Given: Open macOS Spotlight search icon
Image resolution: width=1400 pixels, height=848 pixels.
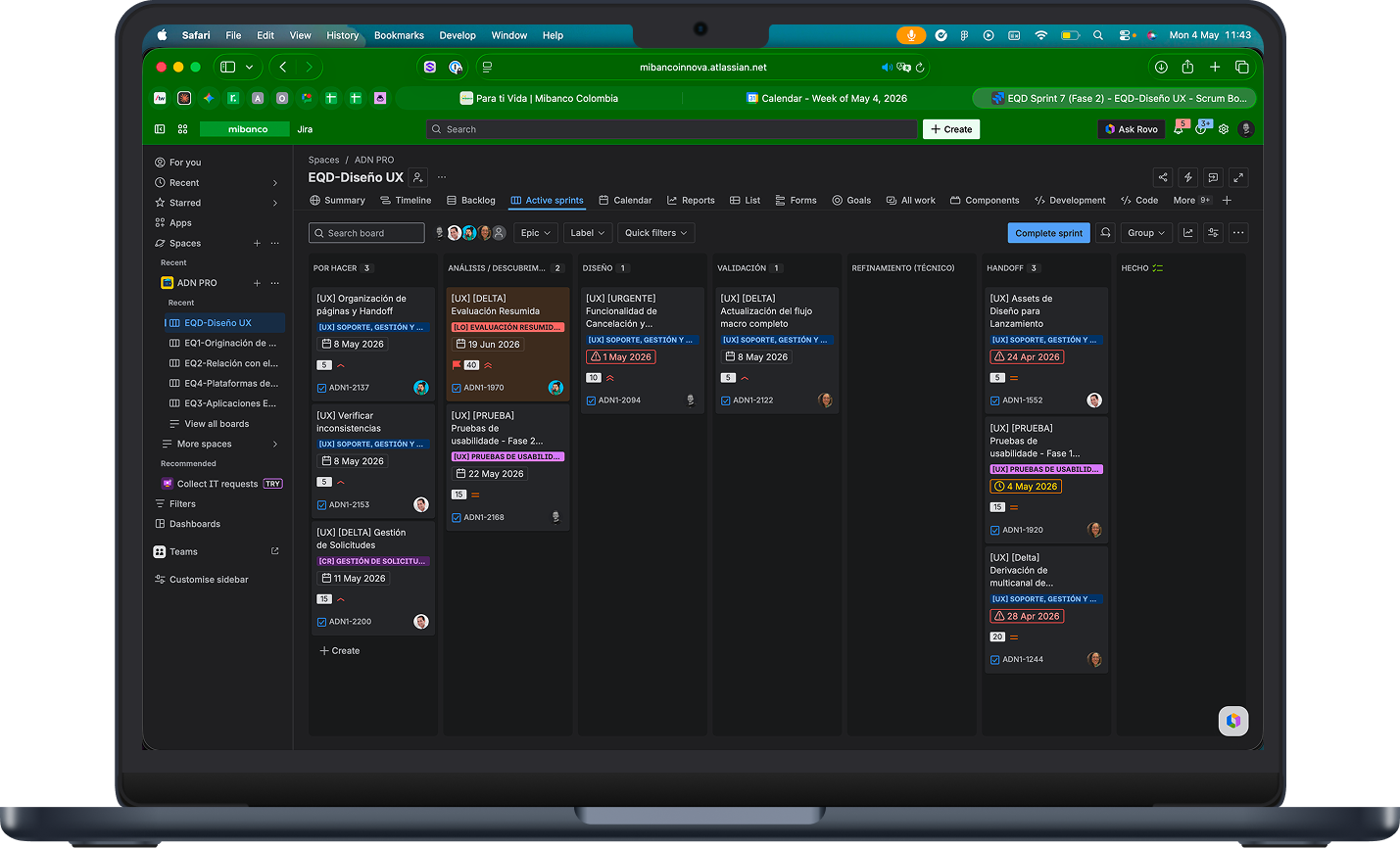Looking at the screenshot, I should coord(1098,35).
